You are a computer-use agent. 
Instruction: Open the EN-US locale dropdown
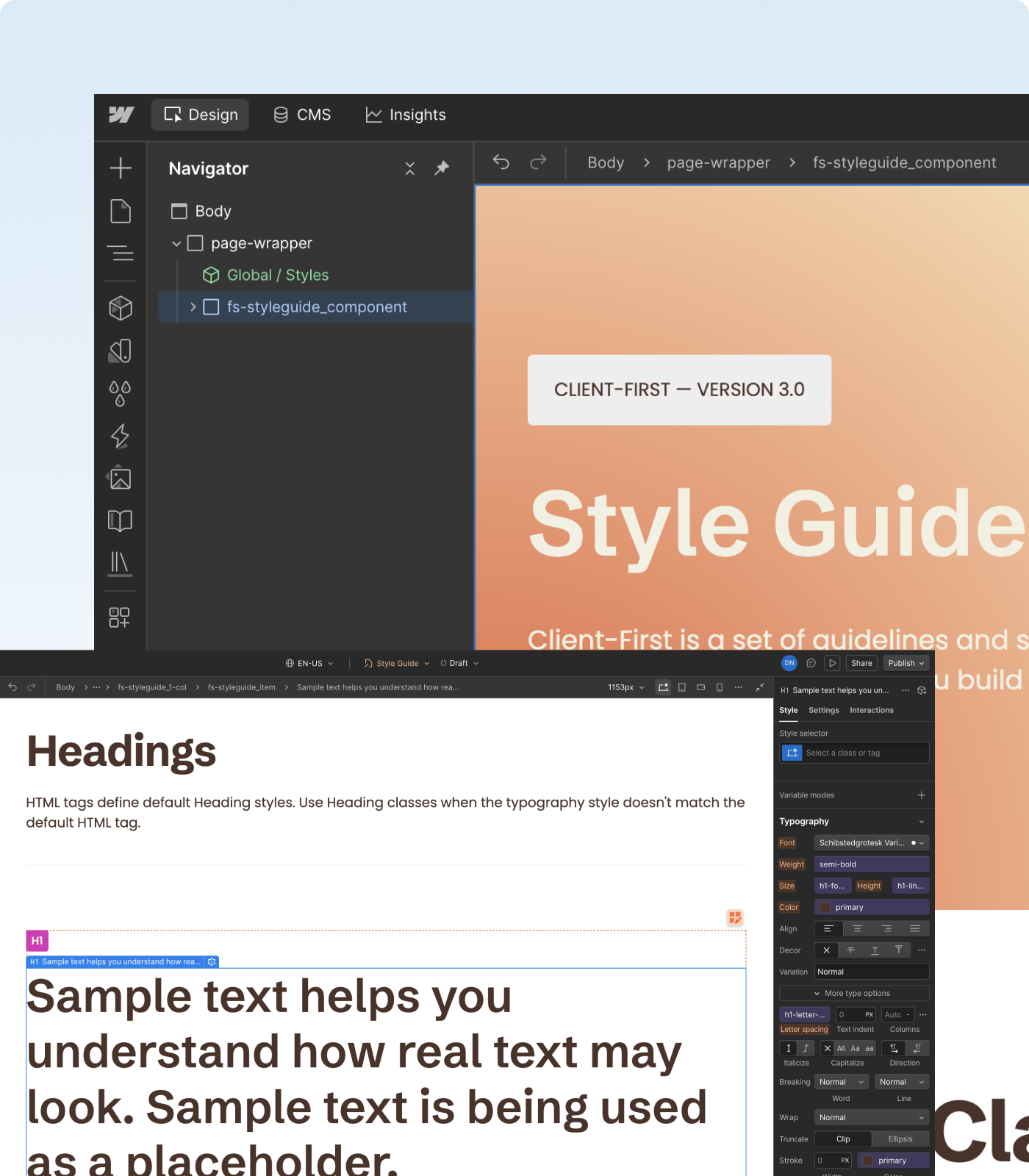pos(309,663)
